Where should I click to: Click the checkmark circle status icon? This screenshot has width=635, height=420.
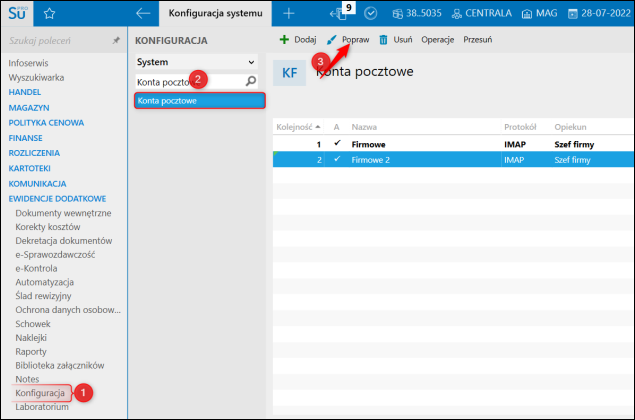click(x=371, y=13)
